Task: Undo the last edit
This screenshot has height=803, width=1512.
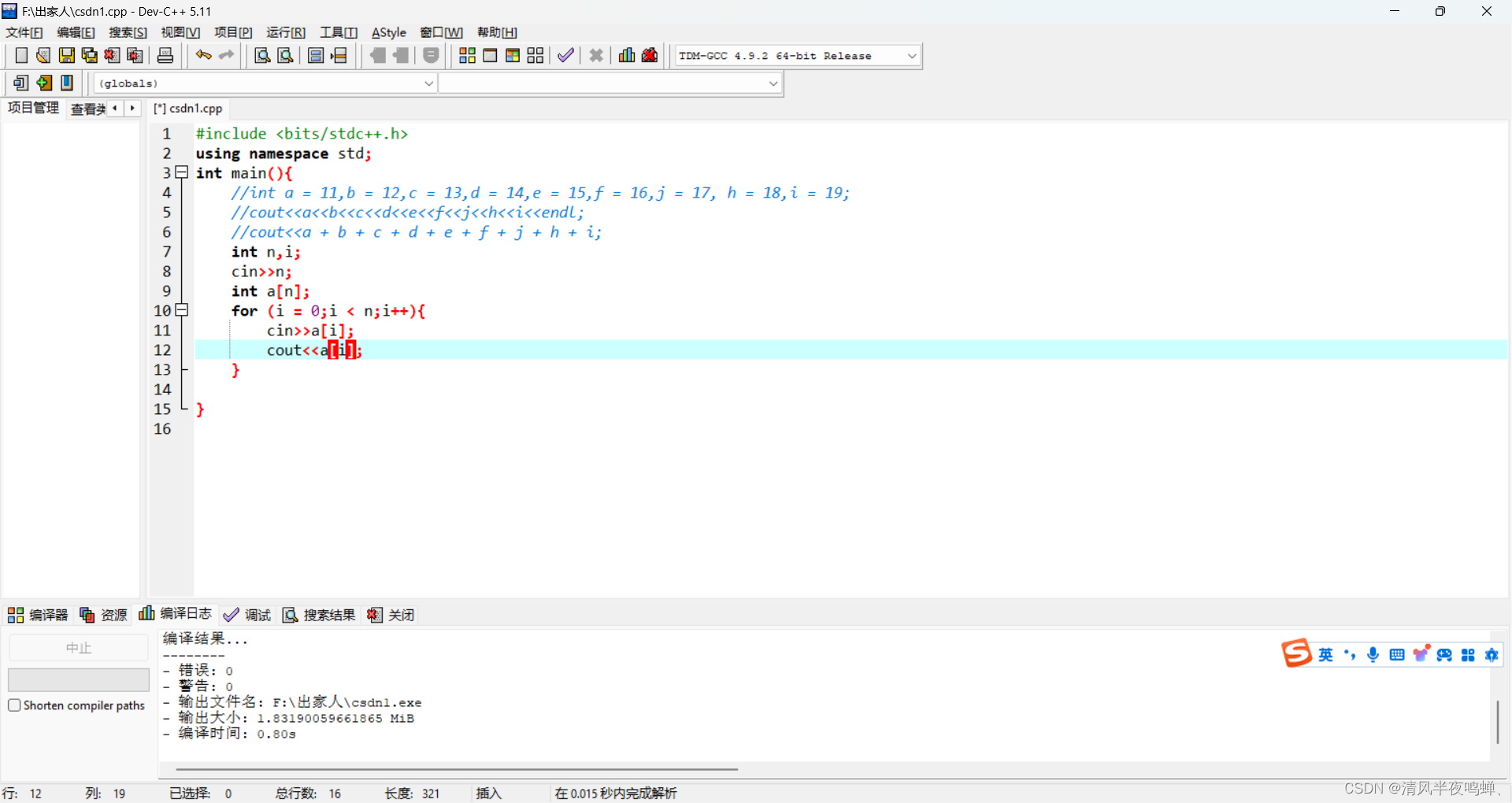Action: point(204,55)
